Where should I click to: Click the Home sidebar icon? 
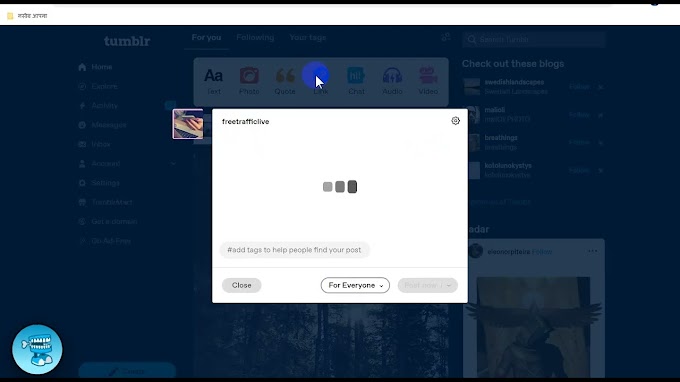pos(82,67)
